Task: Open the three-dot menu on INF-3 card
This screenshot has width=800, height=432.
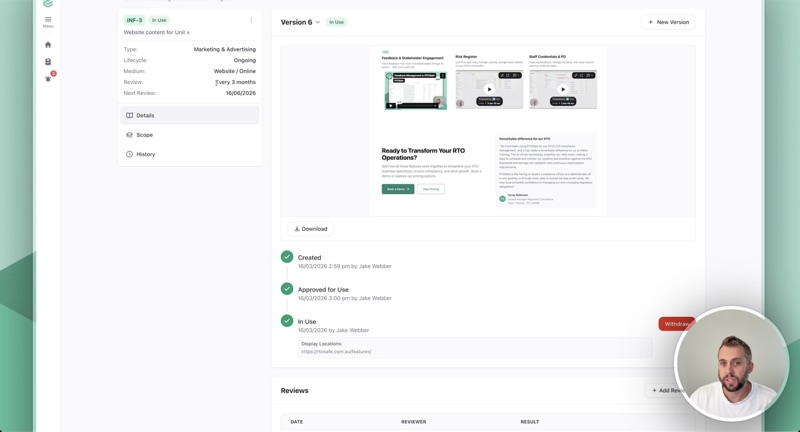Action: (x=251, y=20)
